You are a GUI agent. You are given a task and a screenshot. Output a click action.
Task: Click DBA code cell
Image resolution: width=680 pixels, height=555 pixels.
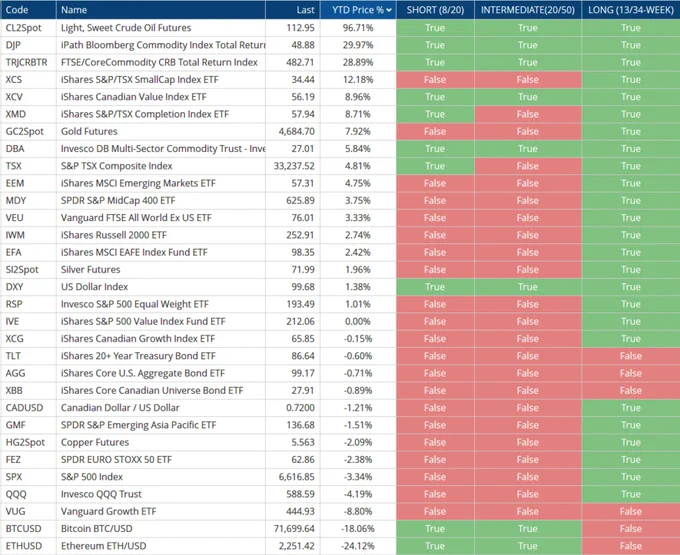pyautogui.click(x=15, y=149)
